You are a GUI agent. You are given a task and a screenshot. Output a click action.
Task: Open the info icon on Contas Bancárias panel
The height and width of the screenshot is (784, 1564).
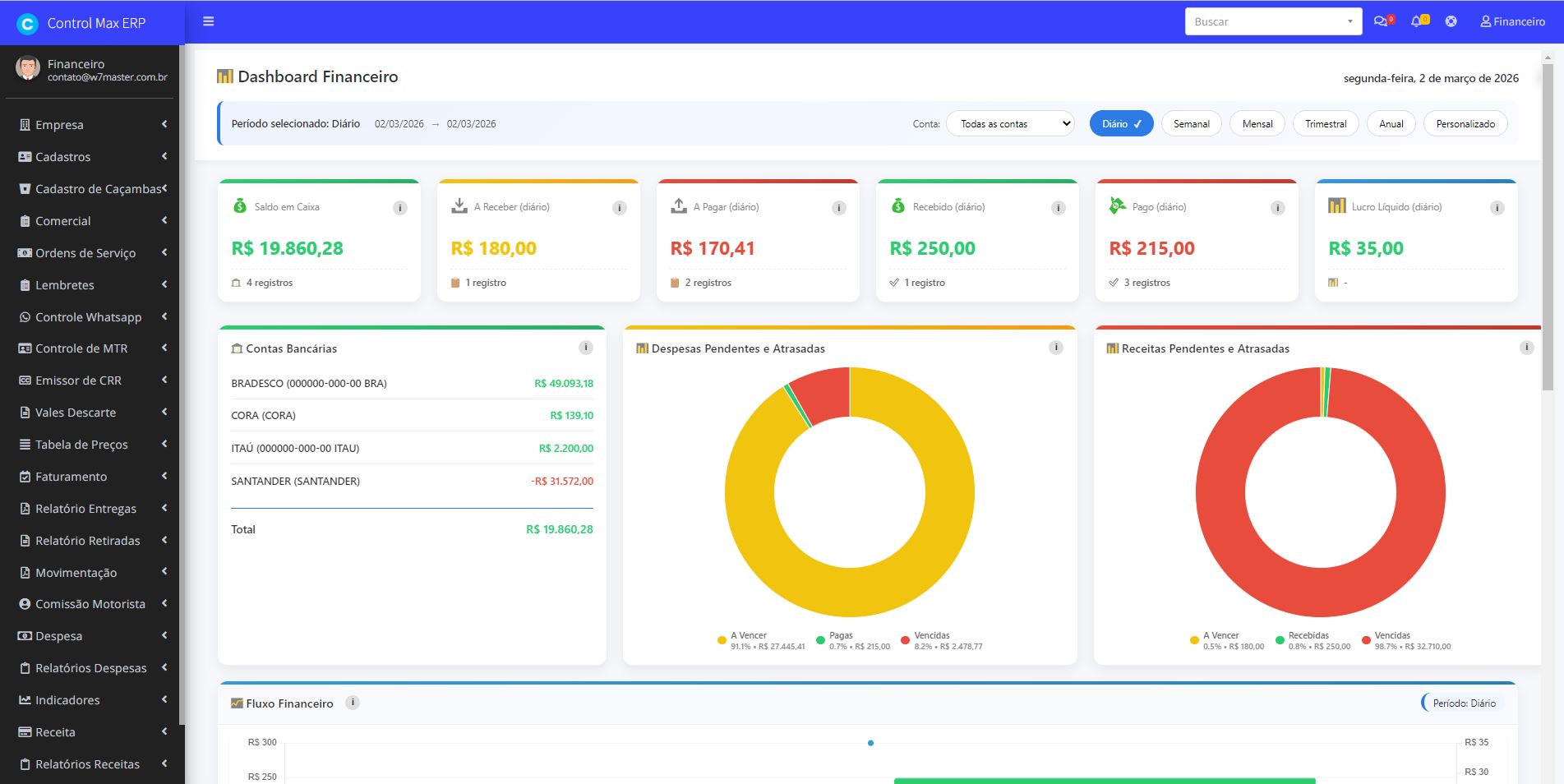(x=586, y=347)
